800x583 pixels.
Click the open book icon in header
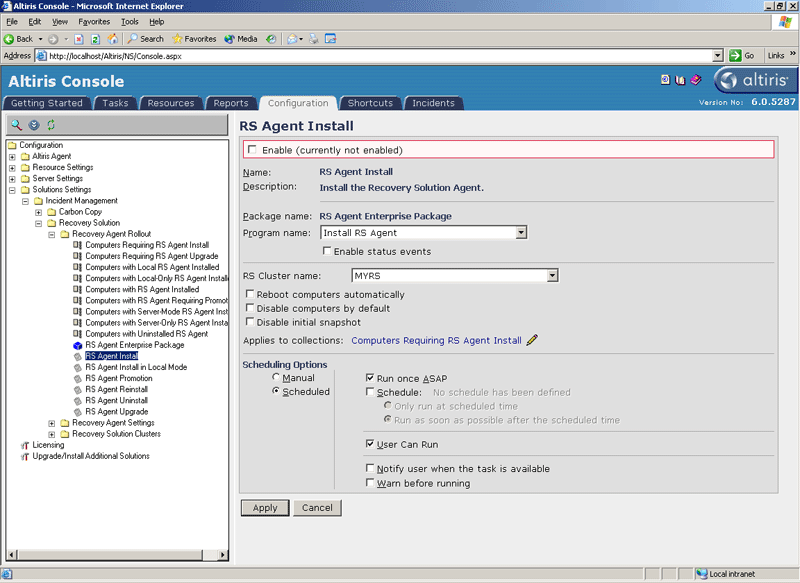[680, 80]
